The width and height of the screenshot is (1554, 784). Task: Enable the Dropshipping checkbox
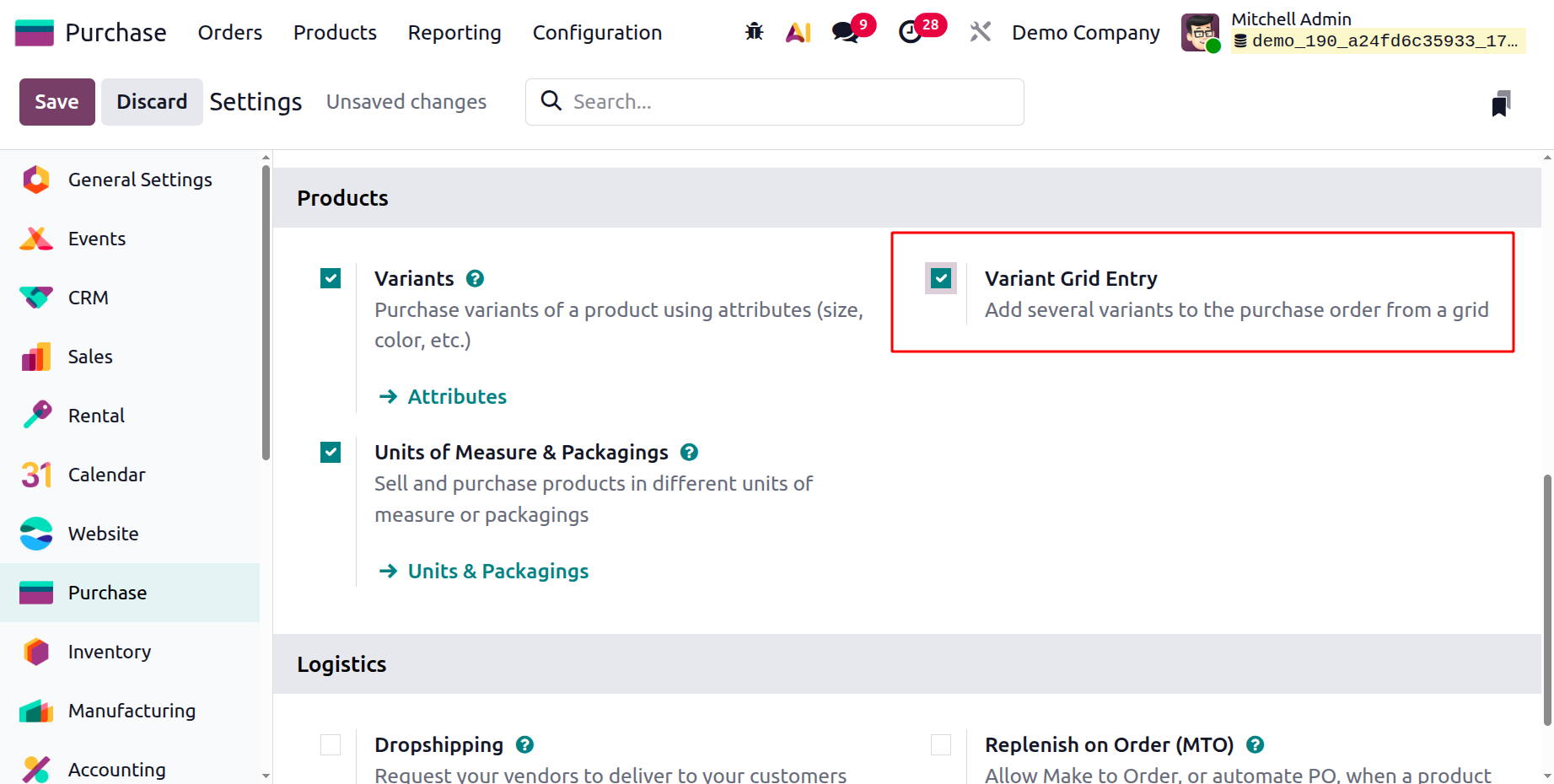(331, 744)
